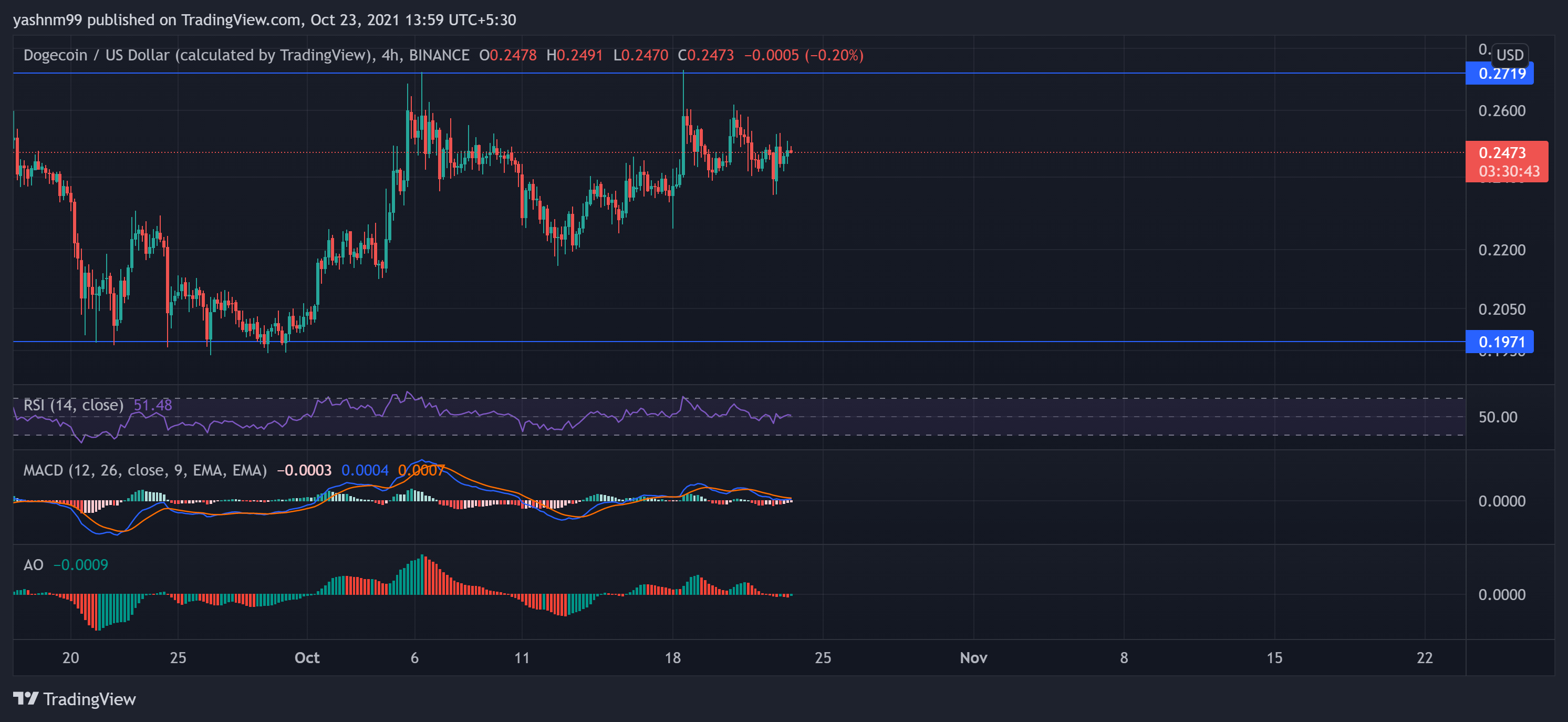1568x722 pixels.
Task: Click the current price label 0.2473
Action: click(x=1502, y=152)
